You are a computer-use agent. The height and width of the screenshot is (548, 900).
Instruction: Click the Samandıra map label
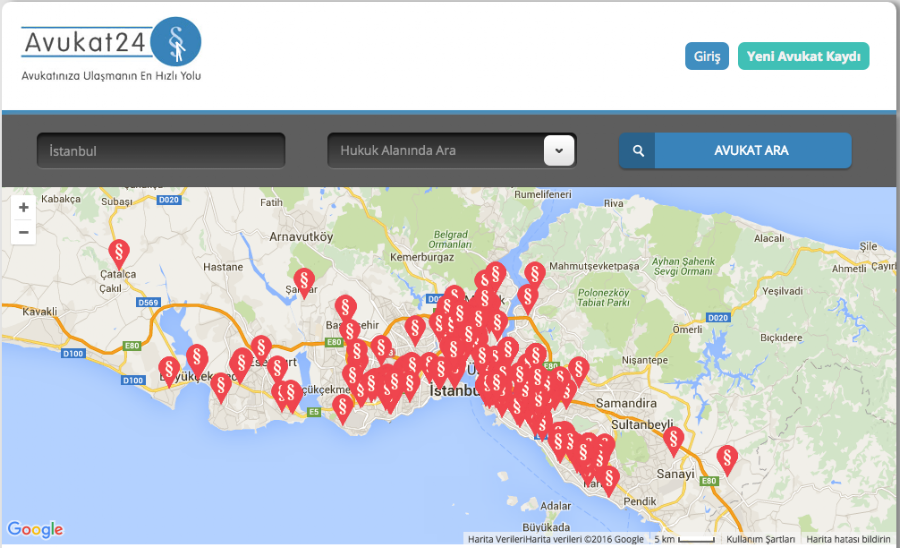coord(626,403)
